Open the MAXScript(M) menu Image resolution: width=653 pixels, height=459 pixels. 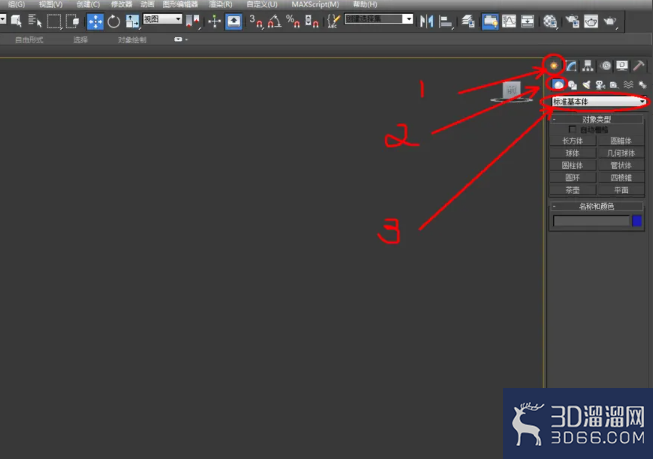(315, 5)
